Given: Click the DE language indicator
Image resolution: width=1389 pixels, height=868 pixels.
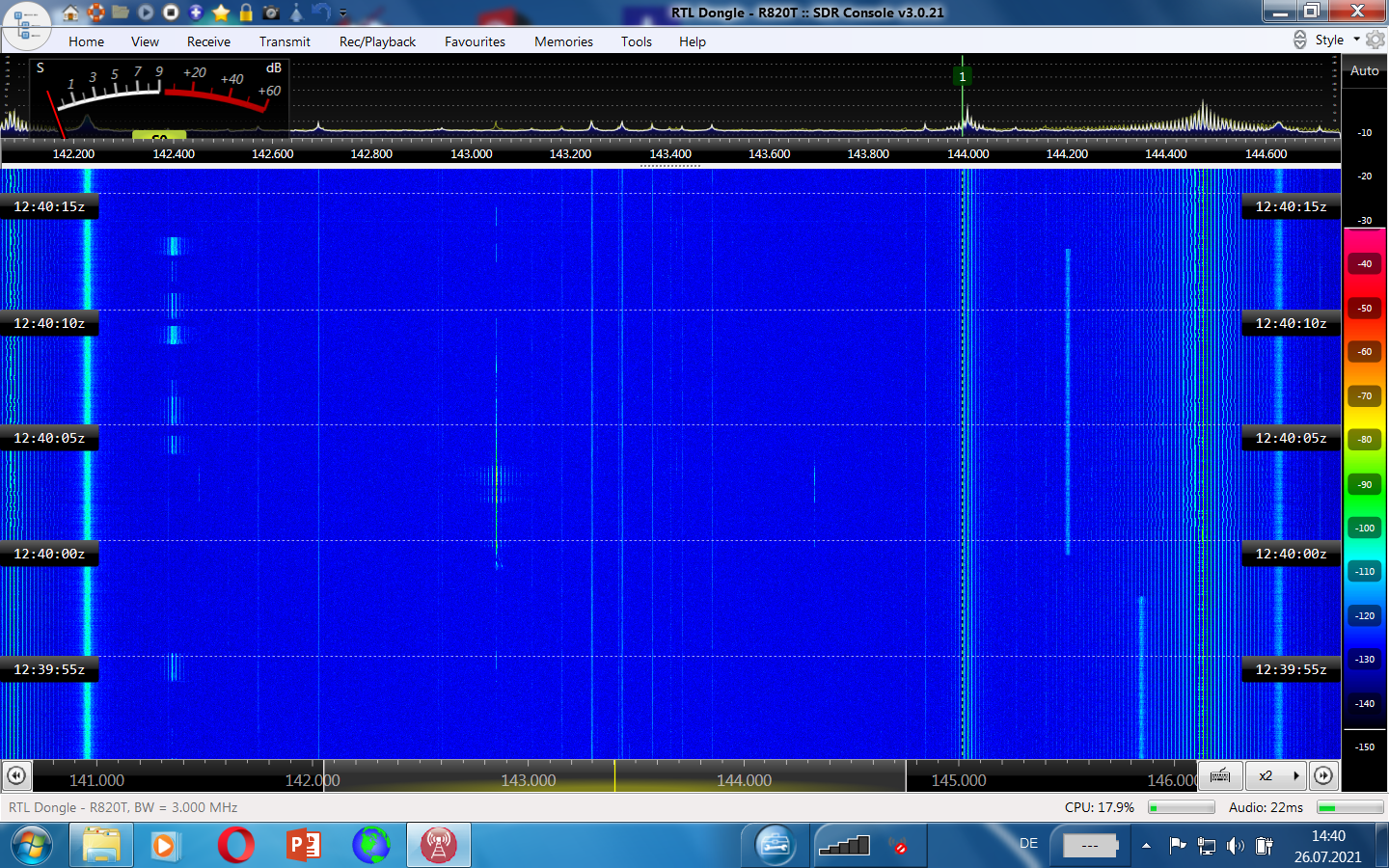Looking at the screenshot, I should pos(1029,843).
